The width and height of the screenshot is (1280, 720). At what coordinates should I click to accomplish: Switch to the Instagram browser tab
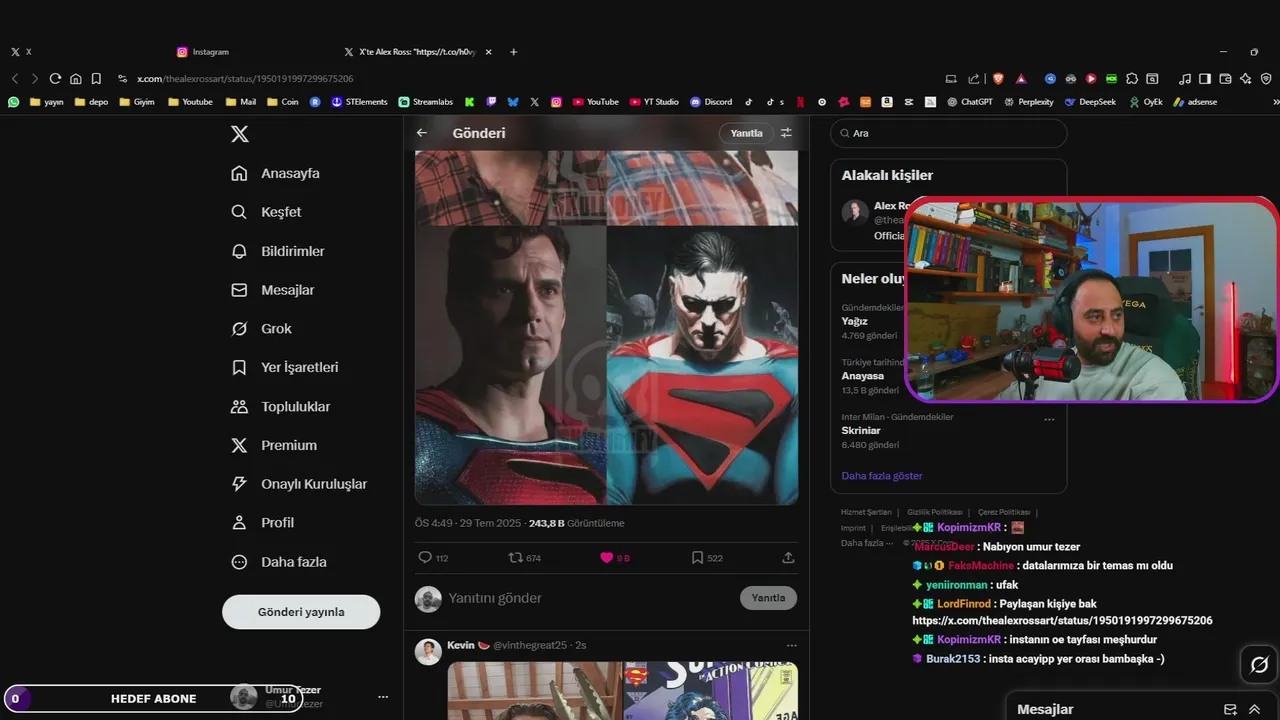pos(204,52)
